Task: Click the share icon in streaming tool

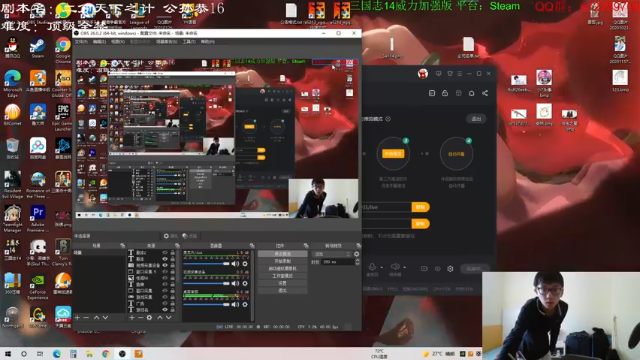Action: pos(485,93)
